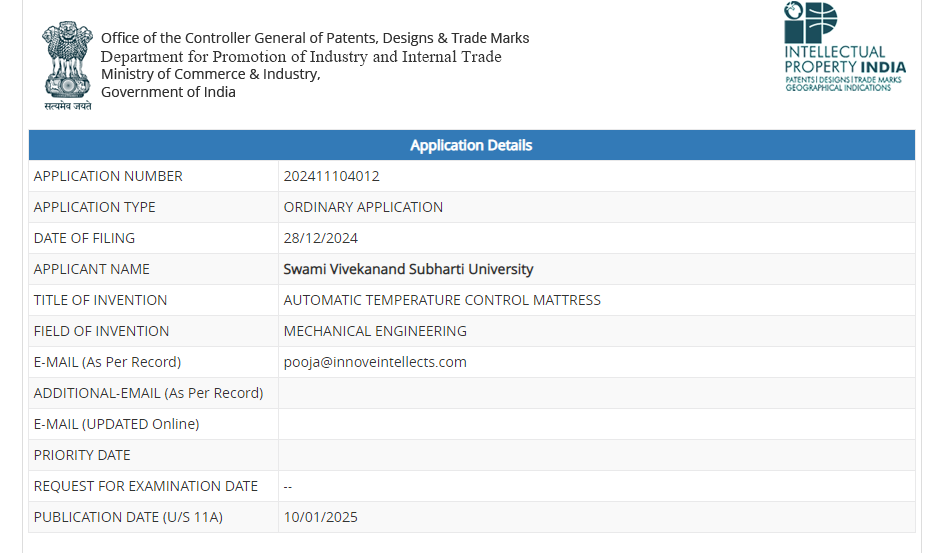The width and height of the screenshot is (928, 553).
Task: Click the title Automatic Temperature Control Mattress
Action: click(442, 300)
